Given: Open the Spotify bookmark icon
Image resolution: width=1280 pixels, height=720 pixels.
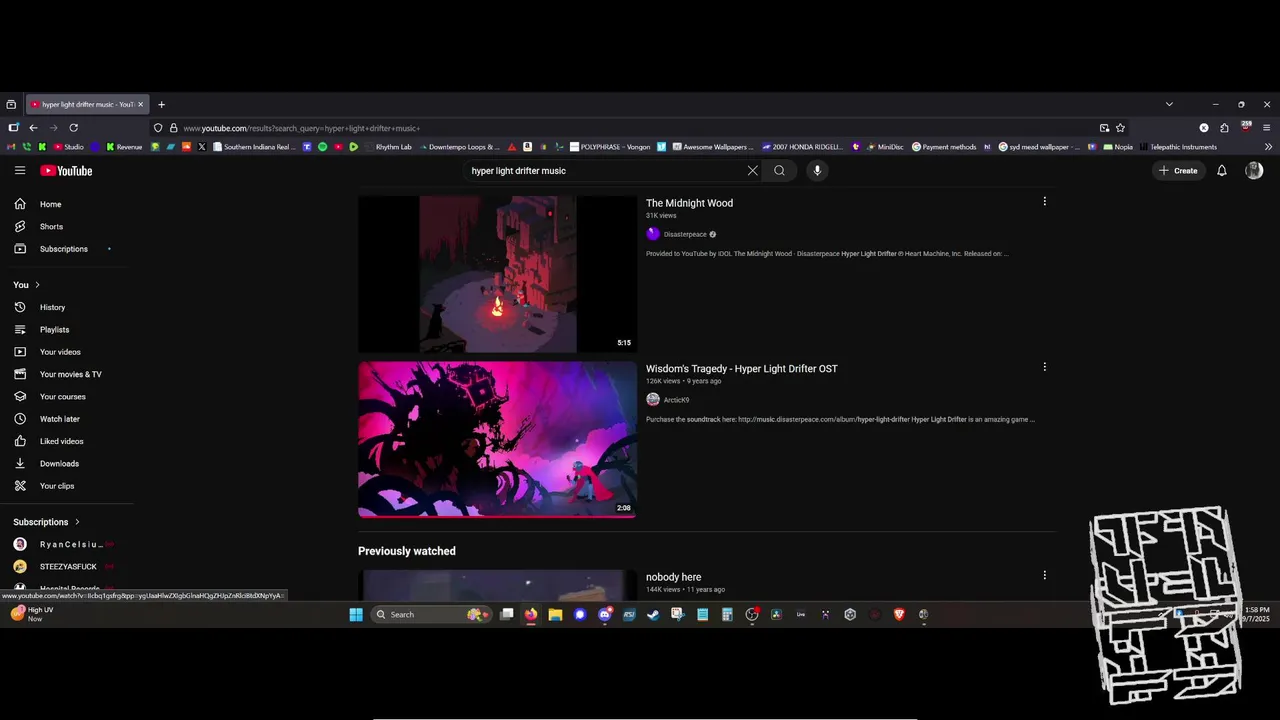Looking at the screenshot, I should coord(322,147).
